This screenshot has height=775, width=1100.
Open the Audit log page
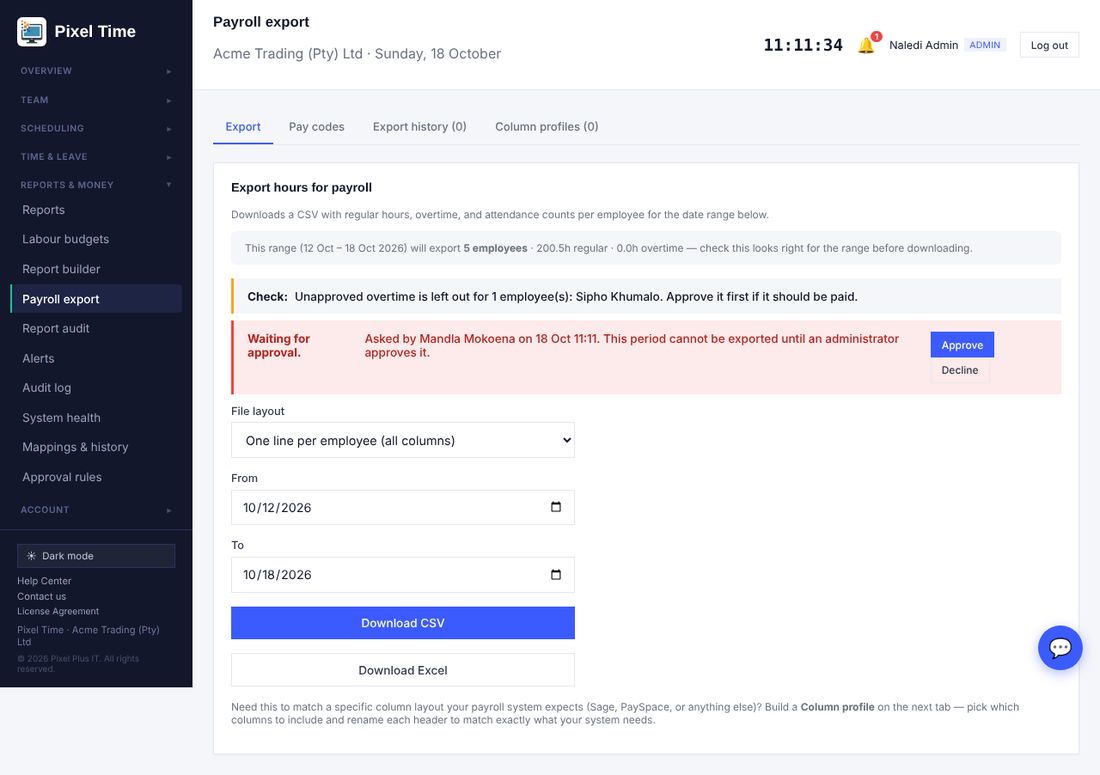pyautogui.click(x=96, y=388)
